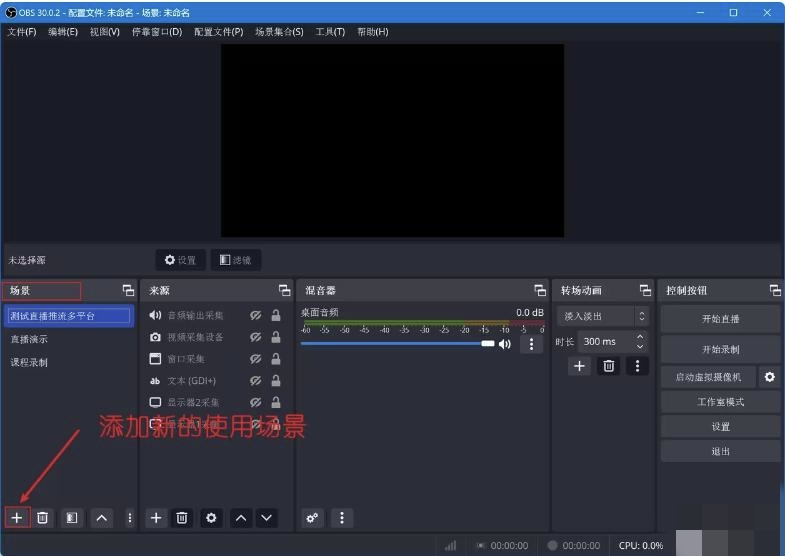Add a new source with plus icon

click(156, 517)
